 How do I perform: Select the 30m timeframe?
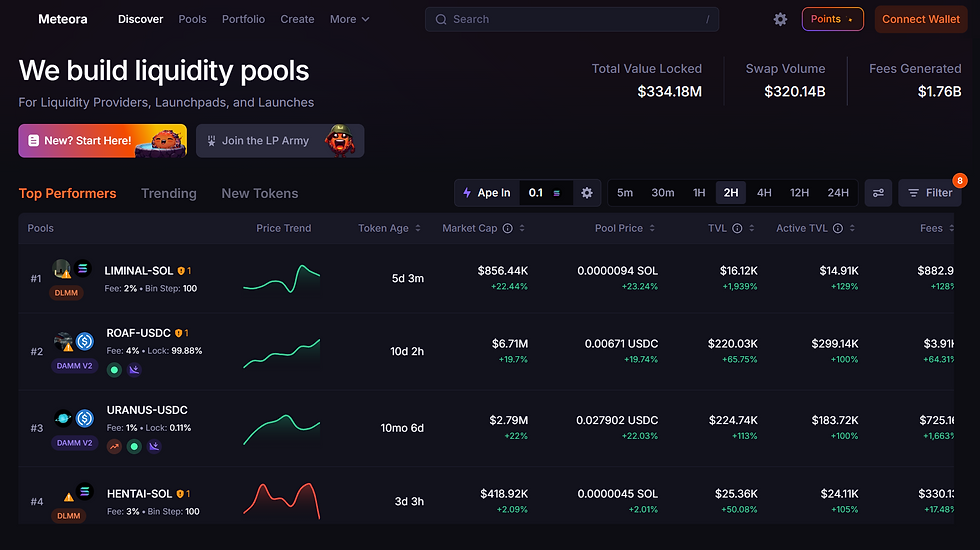(662, 193)
